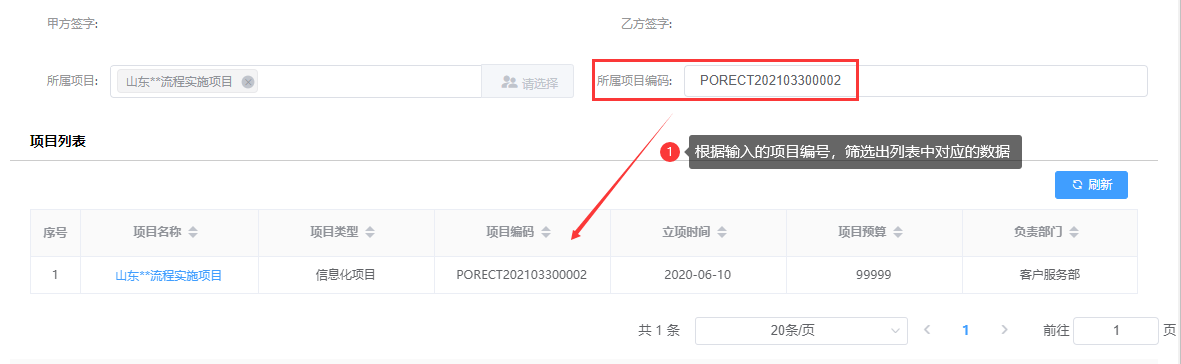Sort the table by 项目类型
Screen dimensions: 1181x364
point(370,232)
